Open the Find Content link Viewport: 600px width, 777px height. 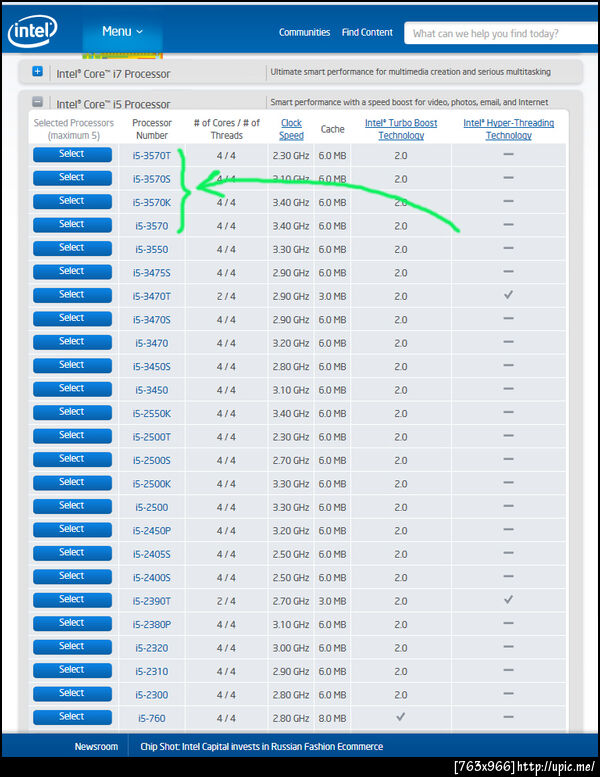pyautogui.click(x=367, y=32)
